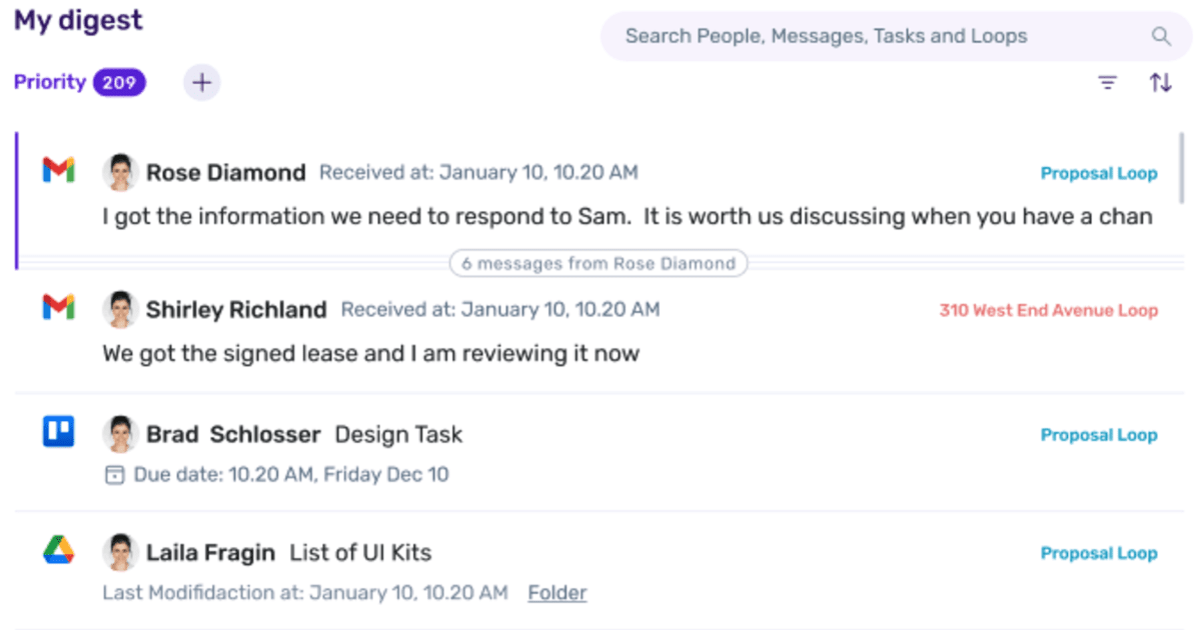This screenshot has height=630, width=1200.
Task: Click Rose Diamond's avatar photo
Action: pyautogui.click(x=120, y=172)
